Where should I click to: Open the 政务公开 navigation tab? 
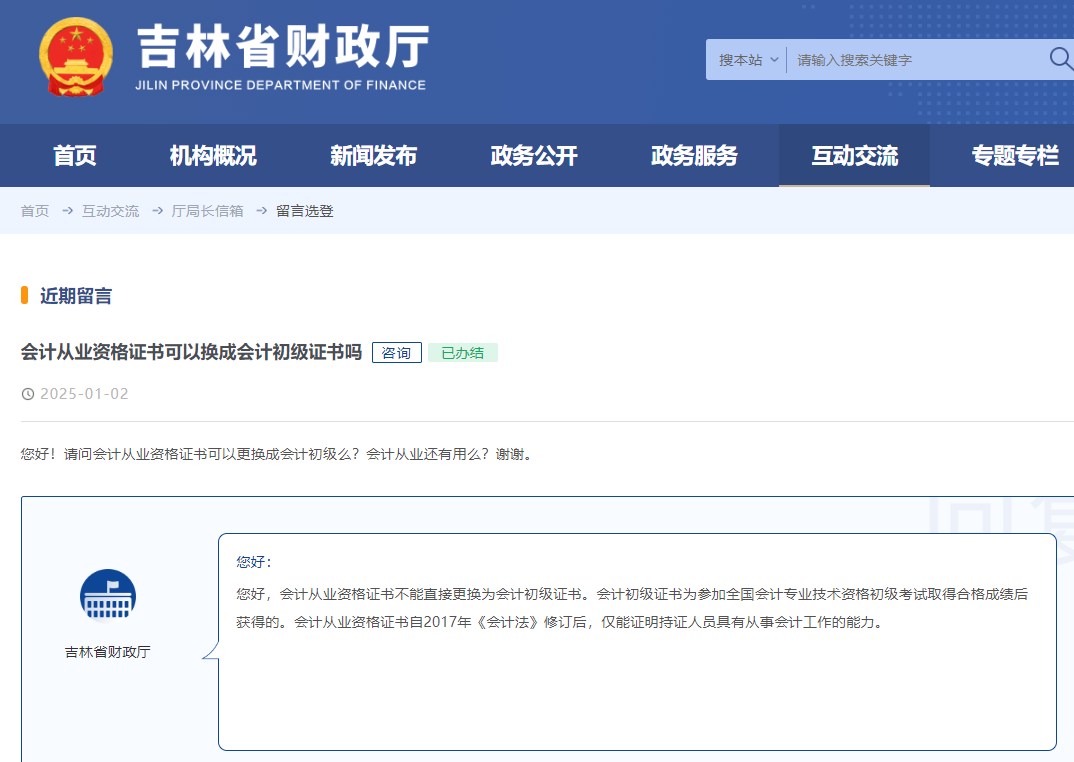pos(534,156)
